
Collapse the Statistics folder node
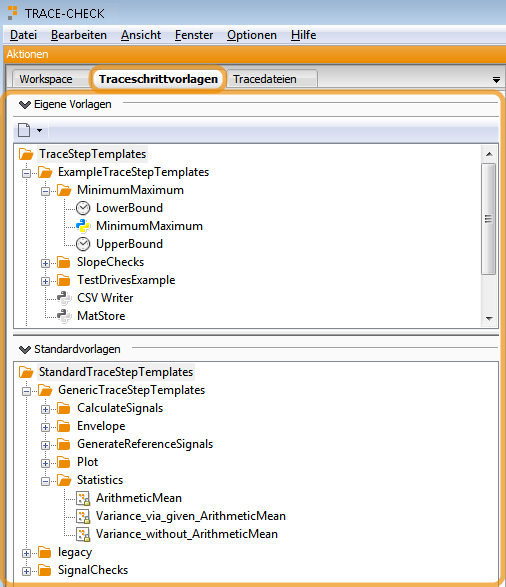45,481
